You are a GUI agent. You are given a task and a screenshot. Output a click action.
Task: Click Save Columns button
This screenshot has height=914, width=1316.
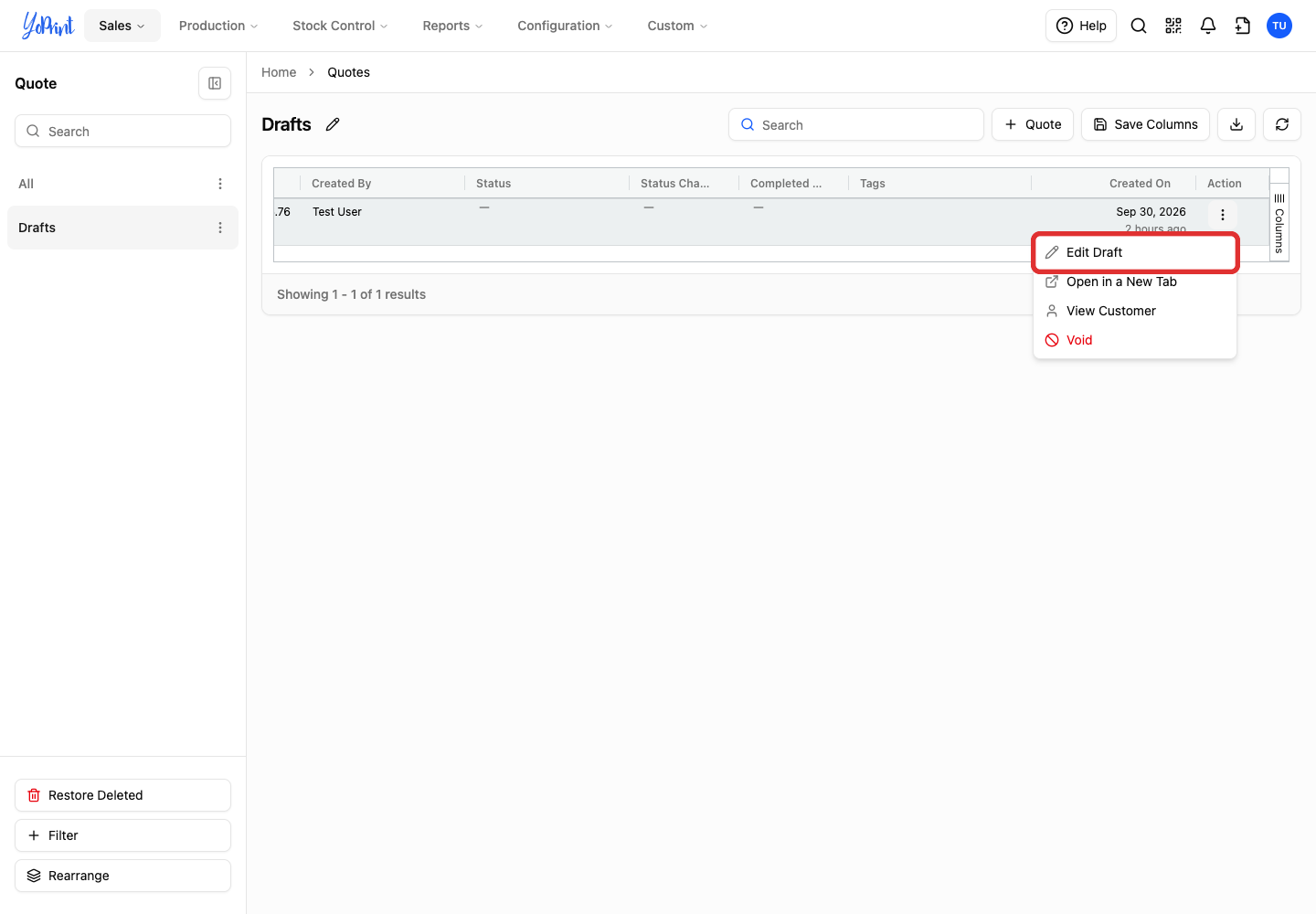[1146, 124]
